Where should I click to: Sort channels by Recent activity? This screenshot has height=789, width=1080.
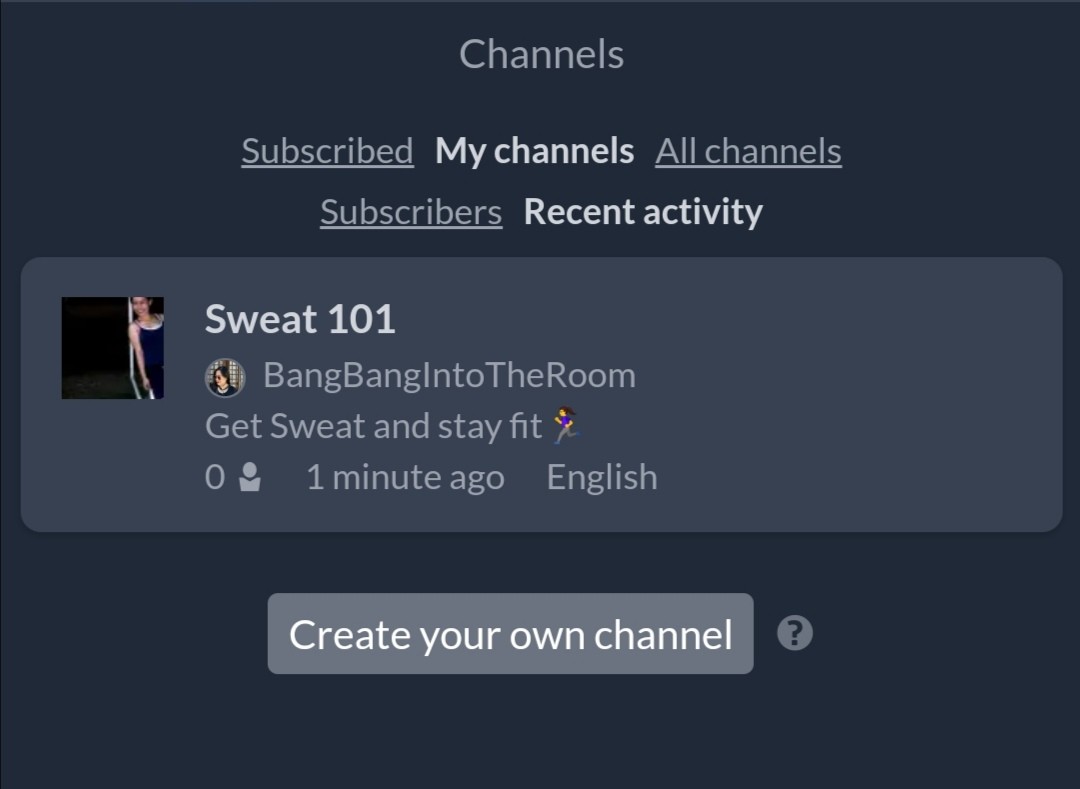(x=643, y=211)
